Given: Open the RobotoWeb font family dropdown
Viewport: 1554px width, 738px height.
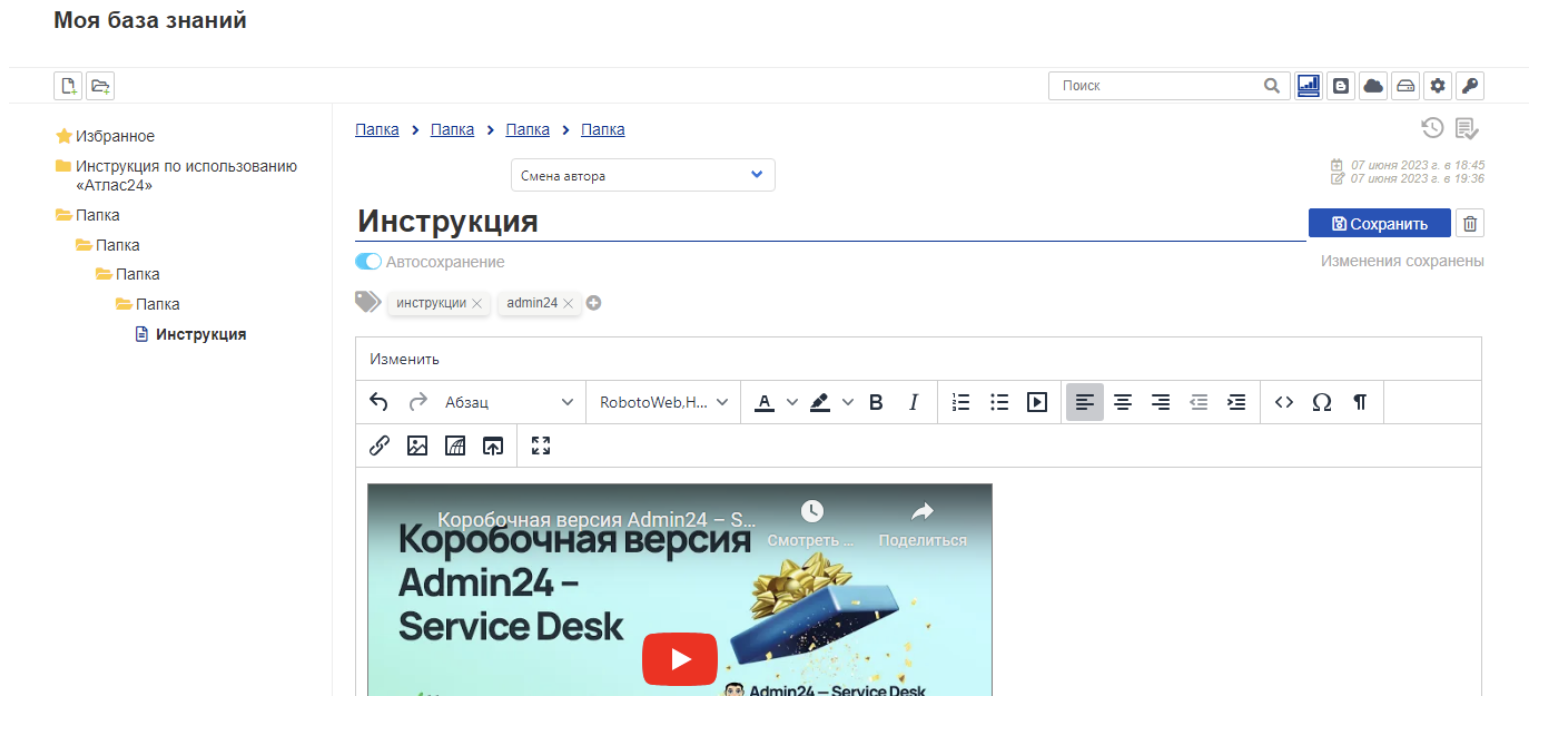Looking at the screenshot, I should coord(664,402).
